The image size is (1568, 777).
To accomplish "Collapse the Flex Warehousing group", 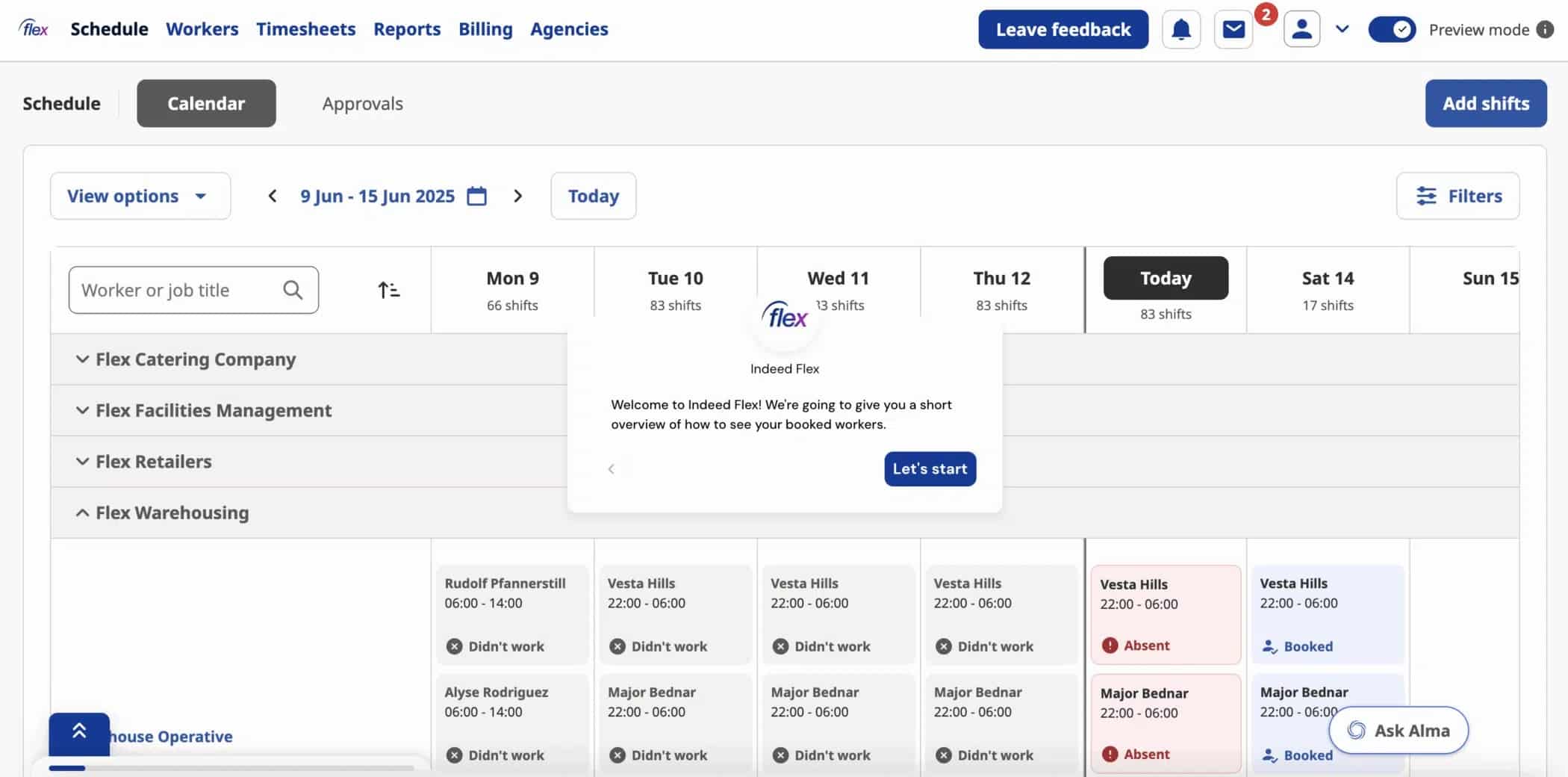I will pos(82,513).
